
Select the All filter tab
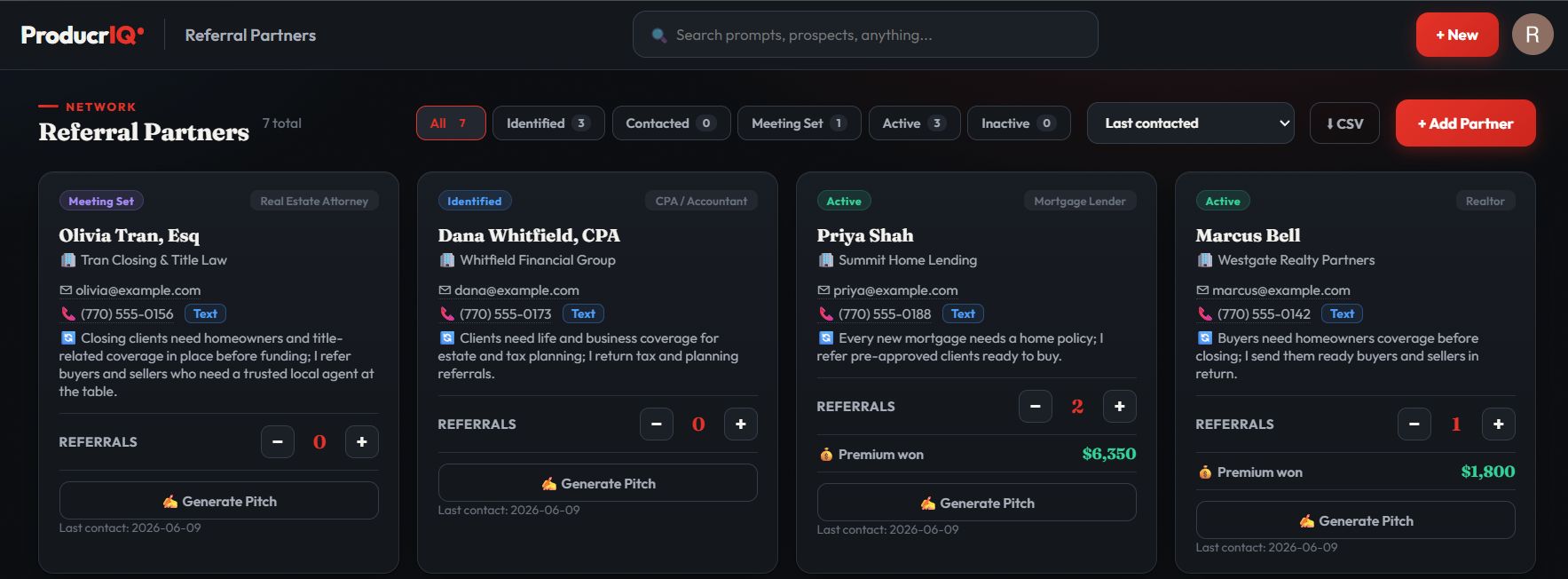[x=451, y=123]
